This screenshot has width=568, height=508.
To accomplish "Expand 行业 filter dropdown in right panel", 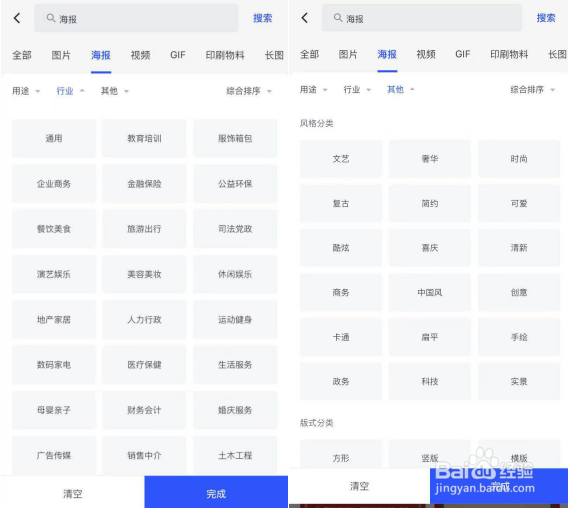I will [357, 89].
